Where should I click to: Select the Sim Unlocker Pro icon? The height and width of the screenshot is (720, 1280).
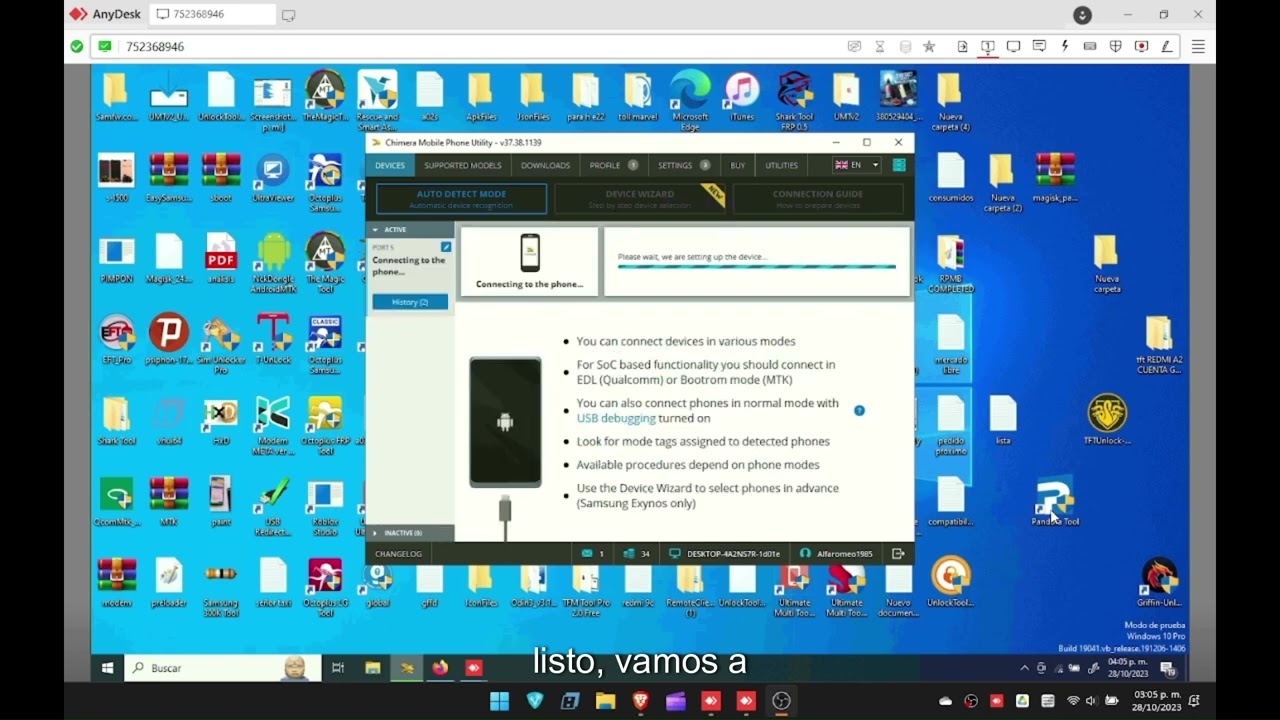click(221, 344)
